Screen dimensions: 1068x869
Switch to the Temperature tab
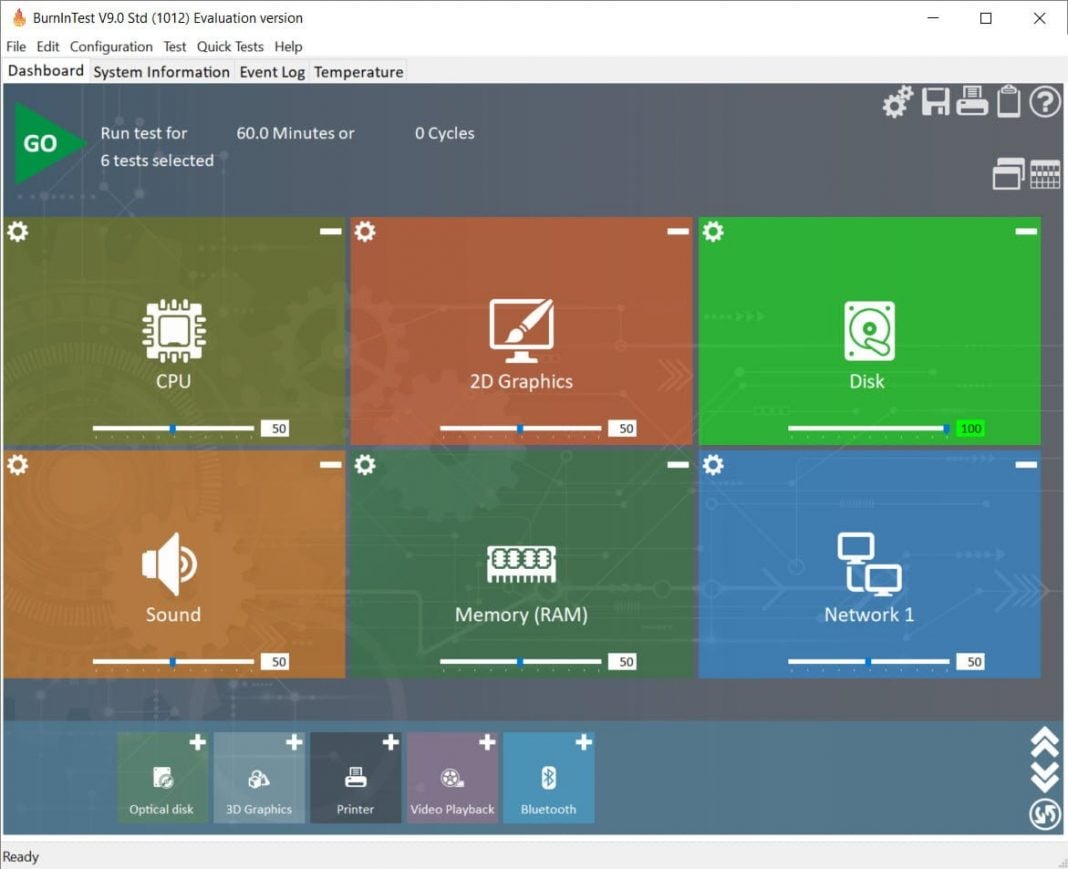[x=358, y=72]
